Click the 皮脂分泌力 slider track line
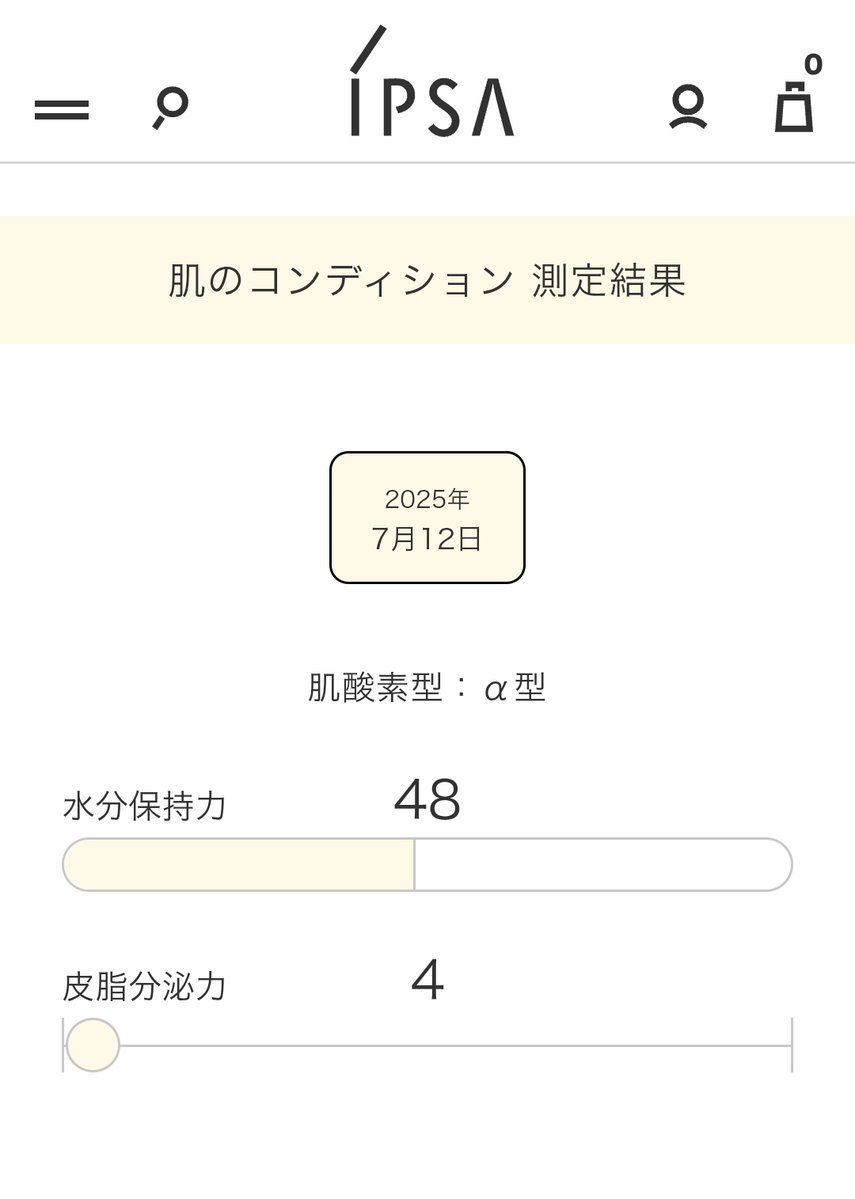The height and width of the screenshot is (1199, 855). coord(455,1045)
